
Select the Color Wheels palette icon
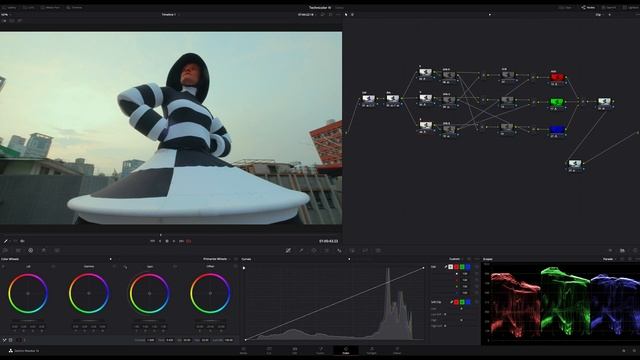[31, 250]
